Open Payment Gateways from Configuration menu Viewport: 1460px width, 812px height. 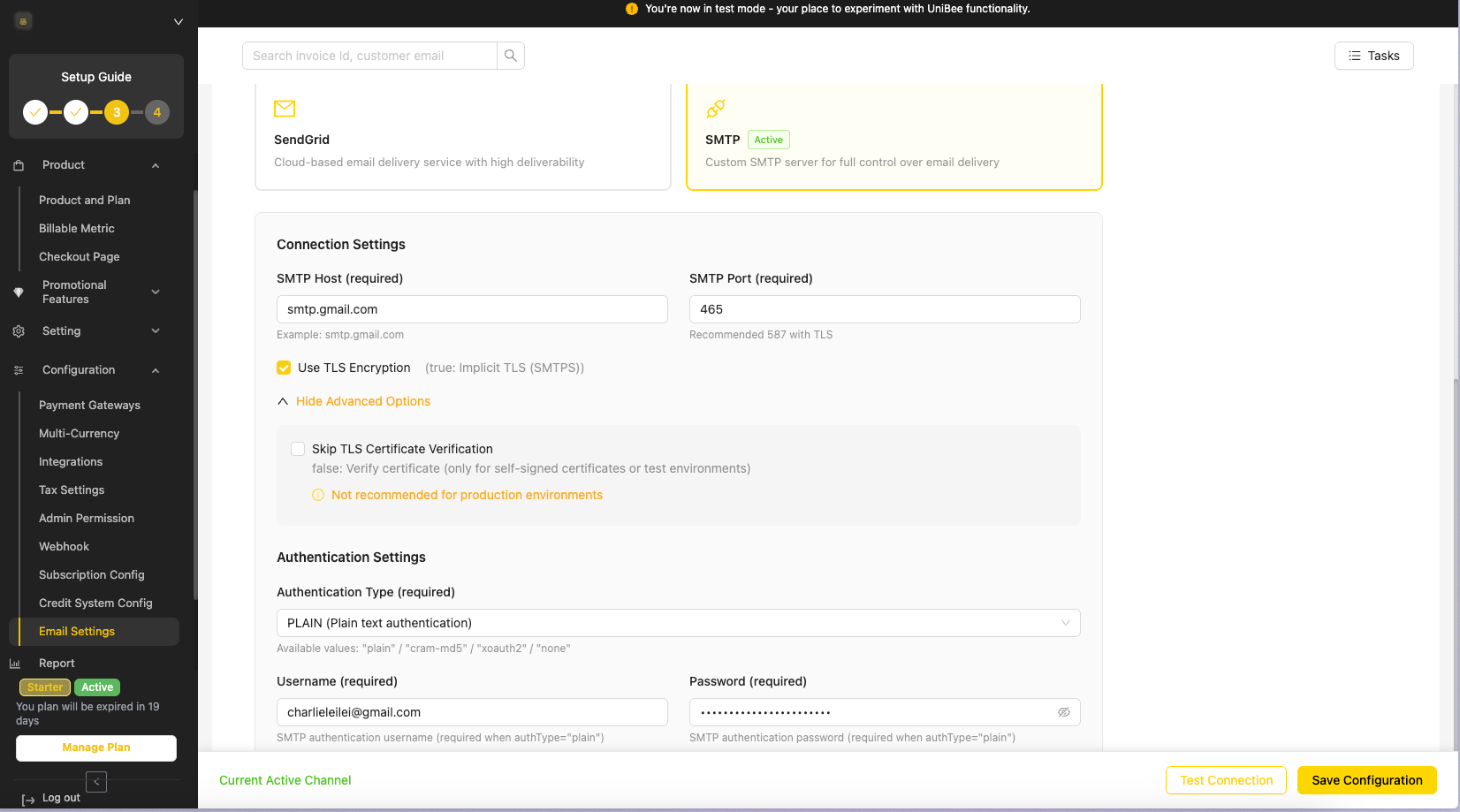[x=89, y=405]
